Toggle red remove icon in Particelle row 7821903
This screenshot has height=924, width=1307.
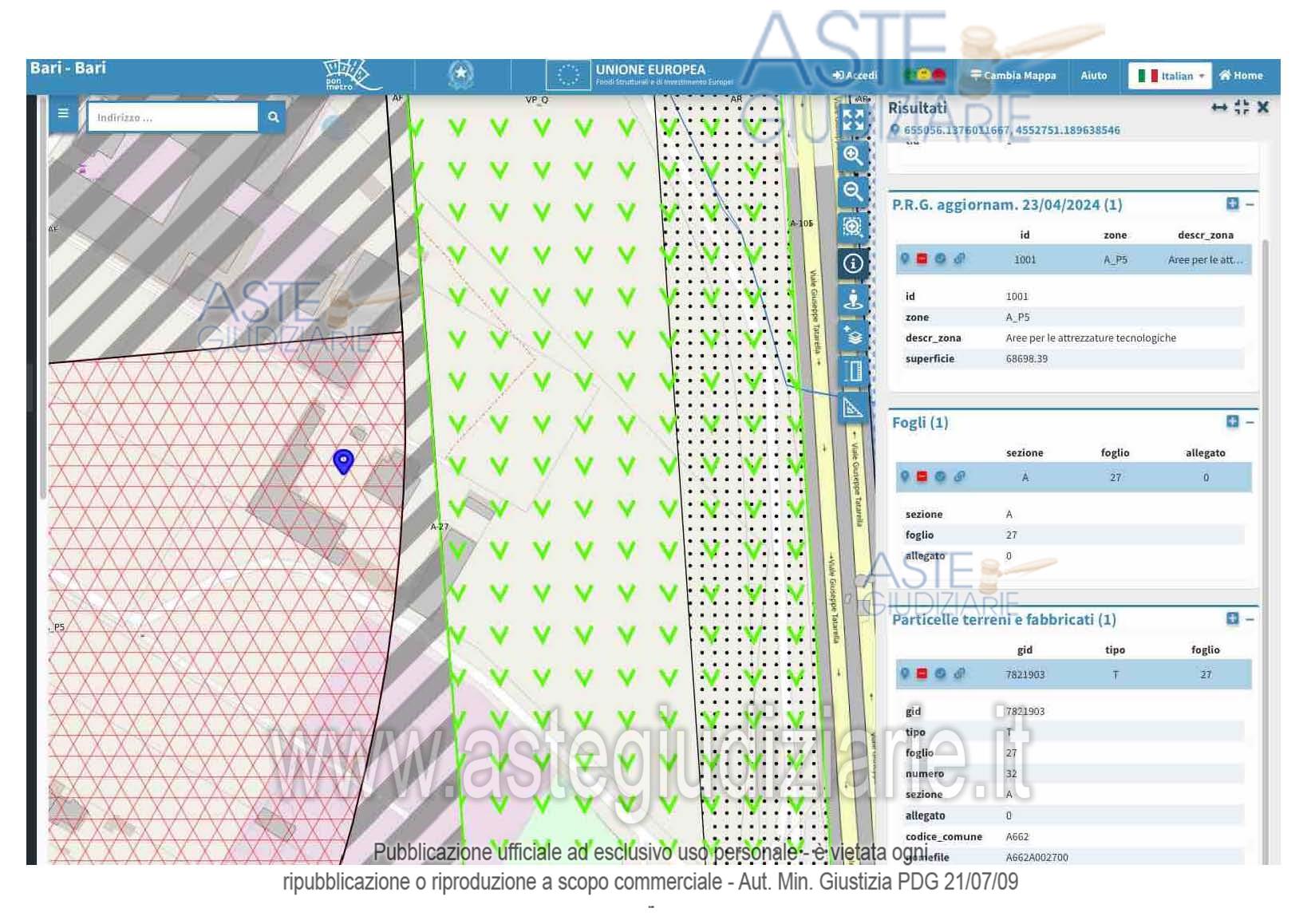click(x=922, y=673)
